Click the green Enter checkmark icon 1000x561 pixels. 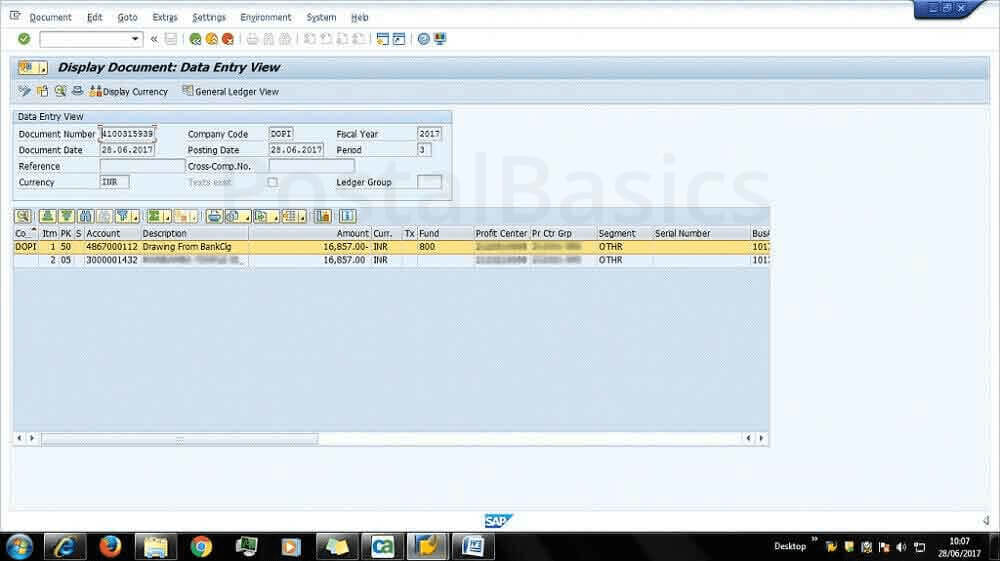pos(24,39)
